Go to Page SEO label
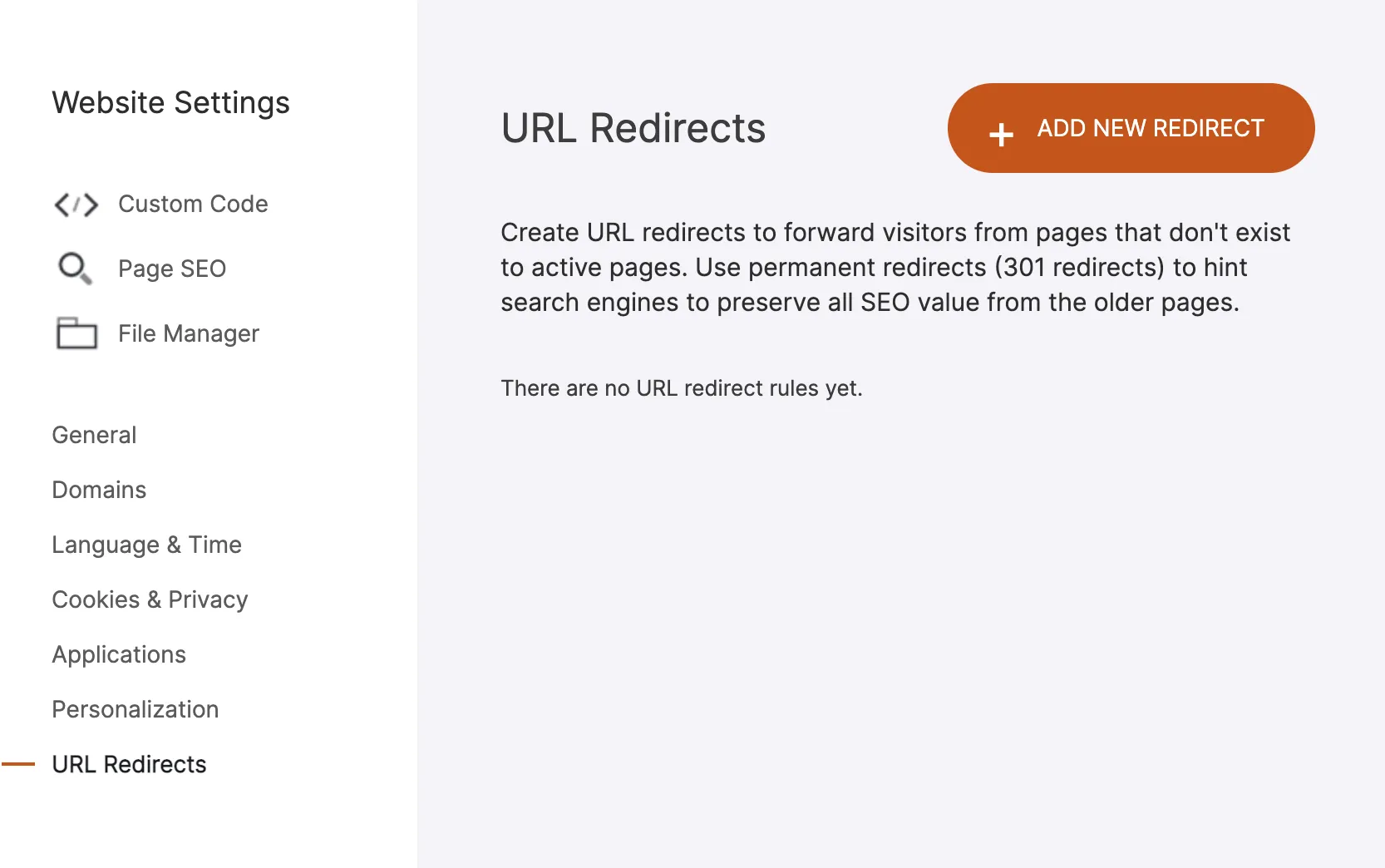 [172, 269]
